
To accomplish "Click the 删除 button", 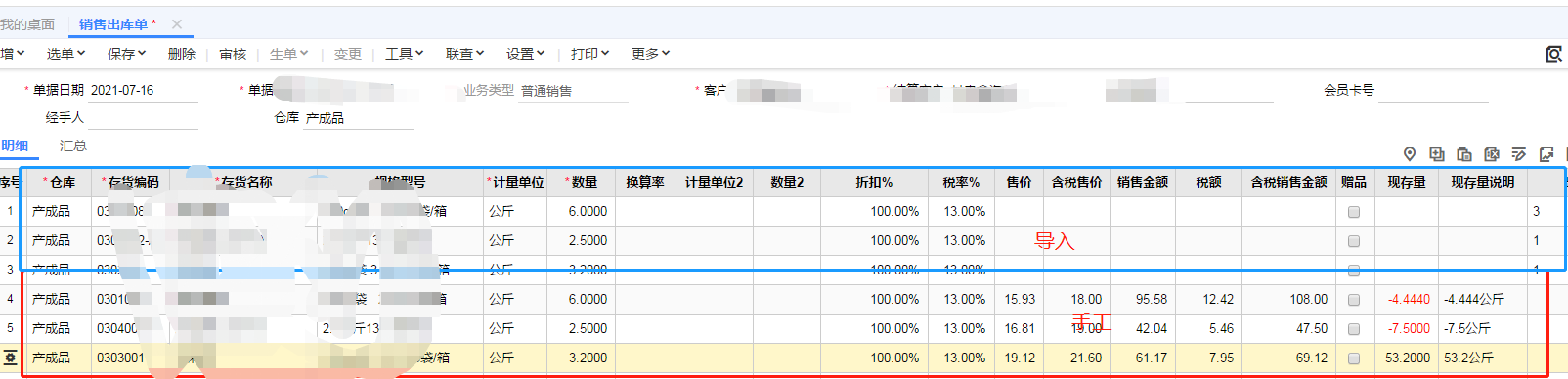I will pyautogui.click(x=181, y=54).
